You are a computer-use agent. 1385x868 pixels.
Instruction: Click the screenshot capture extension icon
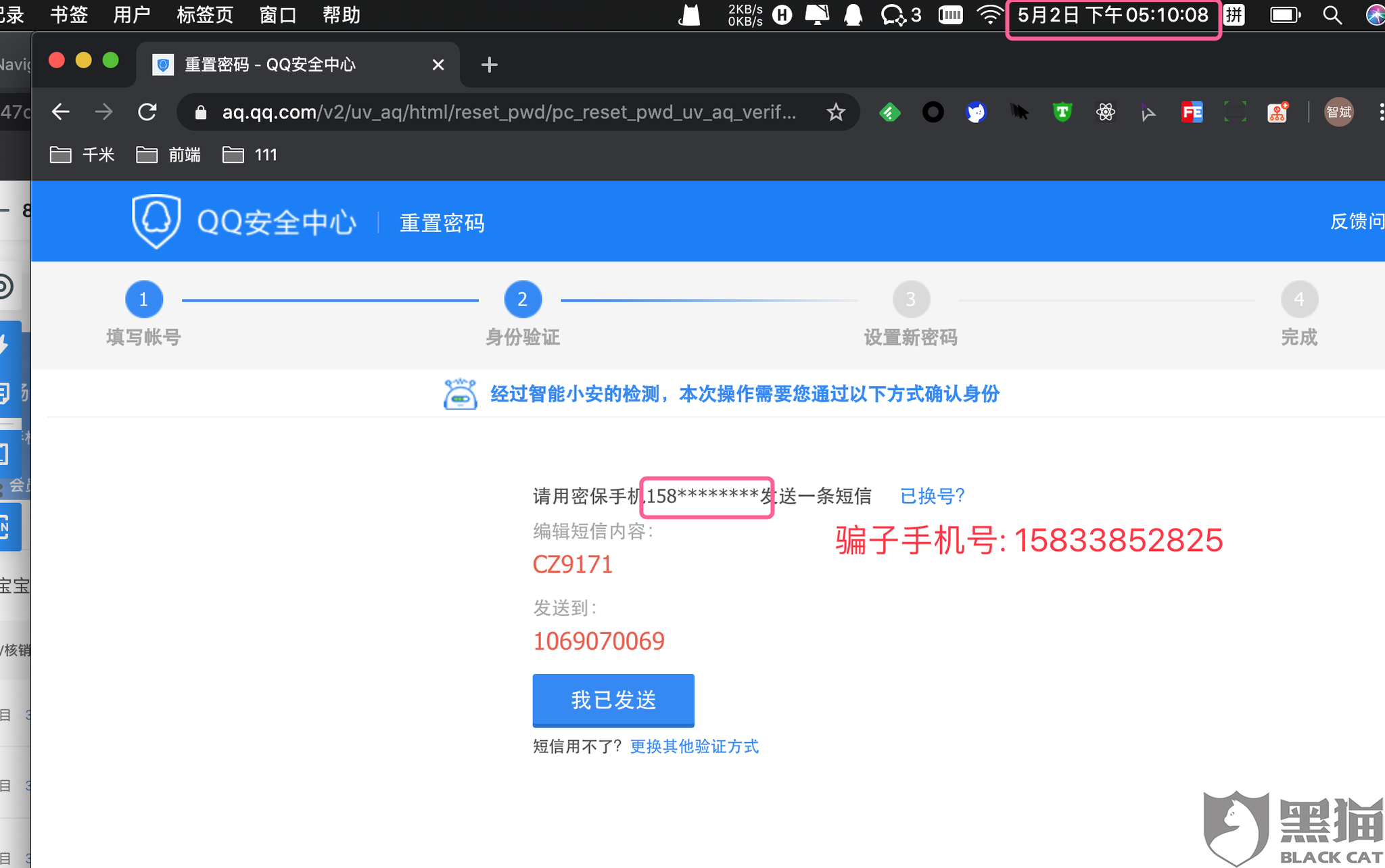(1236, 112)
